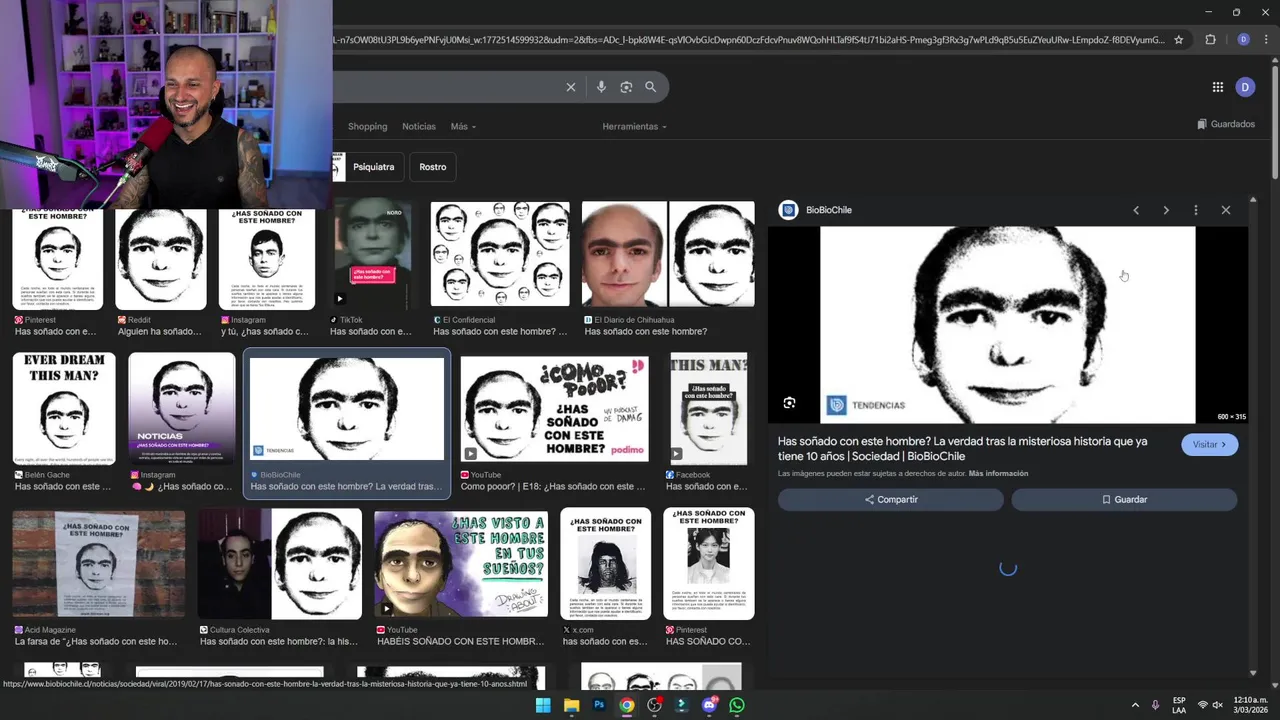Open Guardados saved items
Image resolution: width=1280 pixels, height=720 pixels.
(x=1226, y=125)
